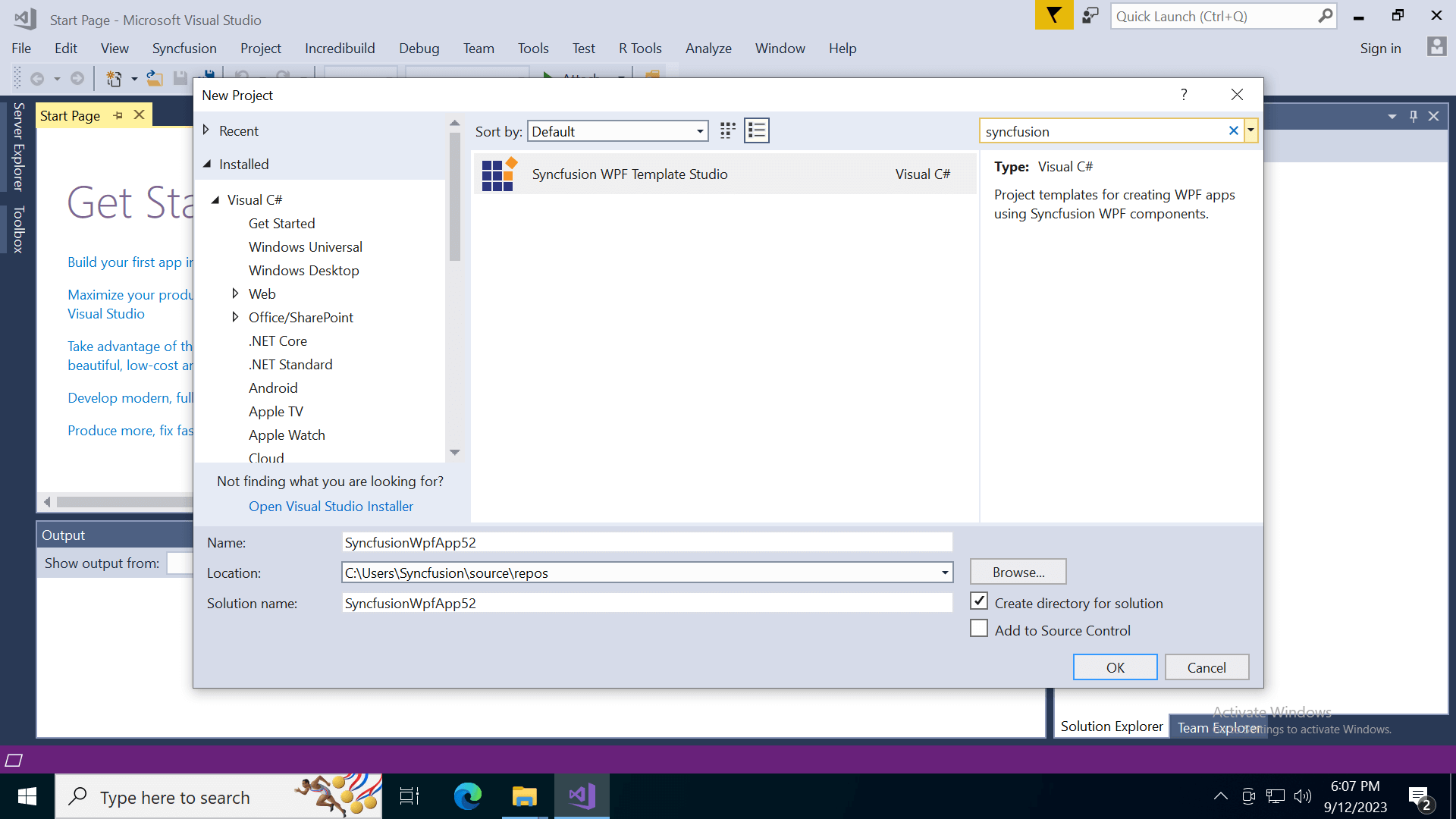The image size is (1456, 819).
Task: Click the send feedback icon
Action: [x=1090, y=15]
